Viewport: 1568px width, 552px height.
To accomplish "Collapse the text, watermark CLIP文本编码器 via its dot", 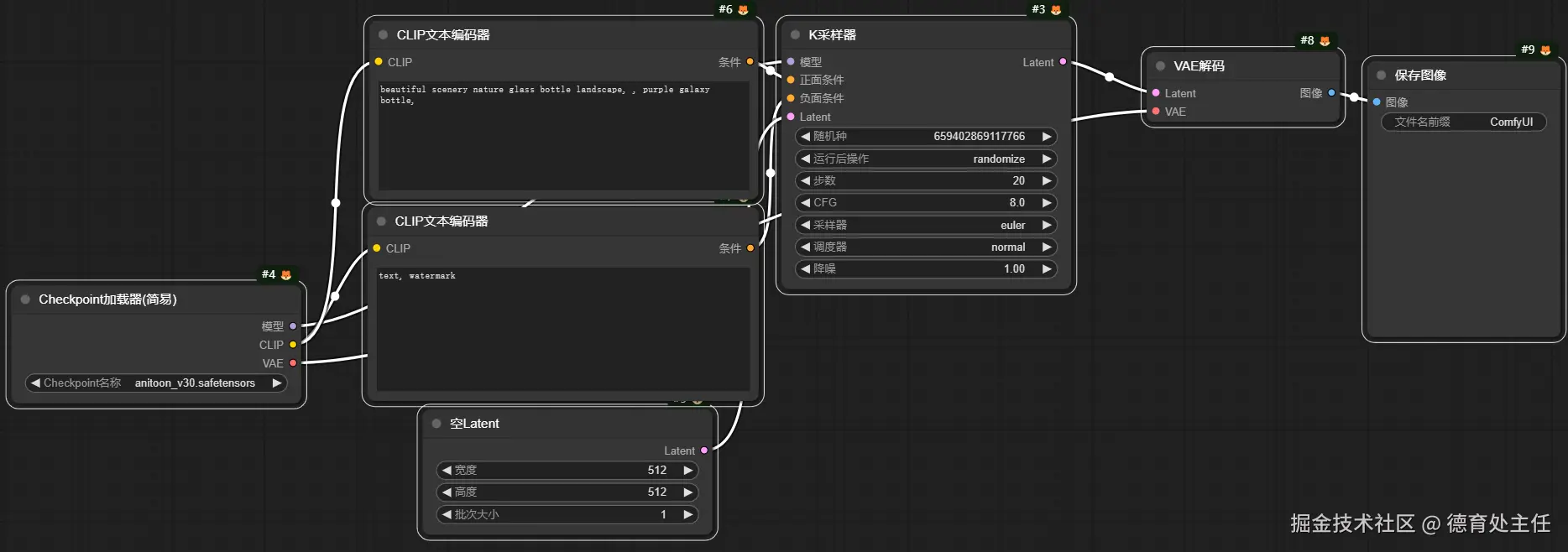I will pyautogui.click(x=381, y=221).
